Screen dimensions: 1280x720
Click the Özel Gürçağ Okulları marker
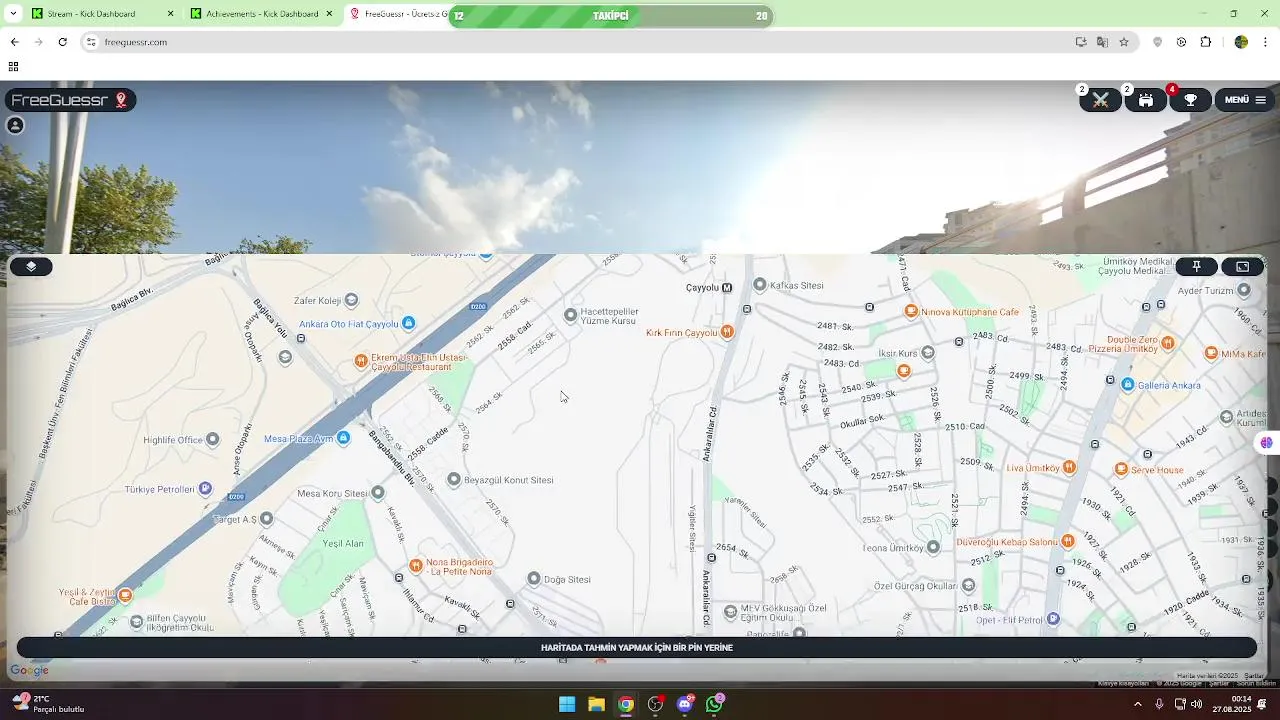click(x=967, y=586)
